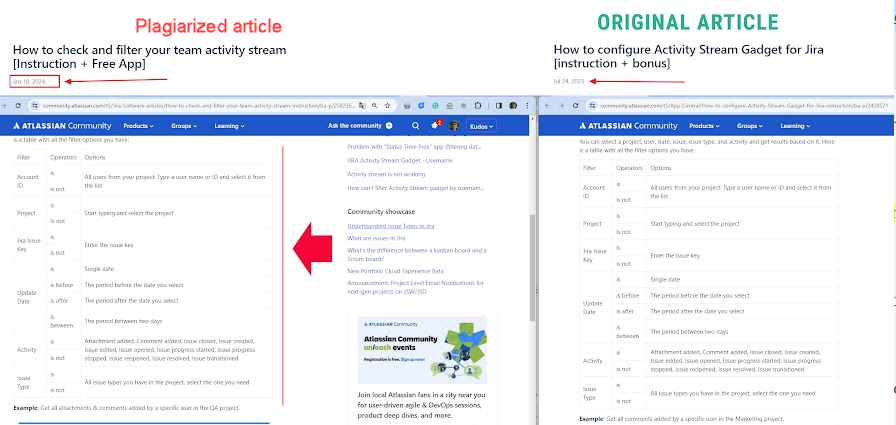Bookmark the left page with the star icon
This screenshot has width=896, height=425.
click(x=387, y=106)
